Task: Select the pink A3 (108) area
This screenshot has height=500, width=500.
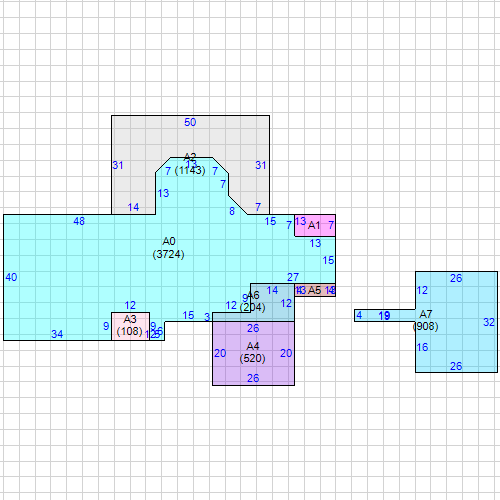Action: click(x=130, y=326)
